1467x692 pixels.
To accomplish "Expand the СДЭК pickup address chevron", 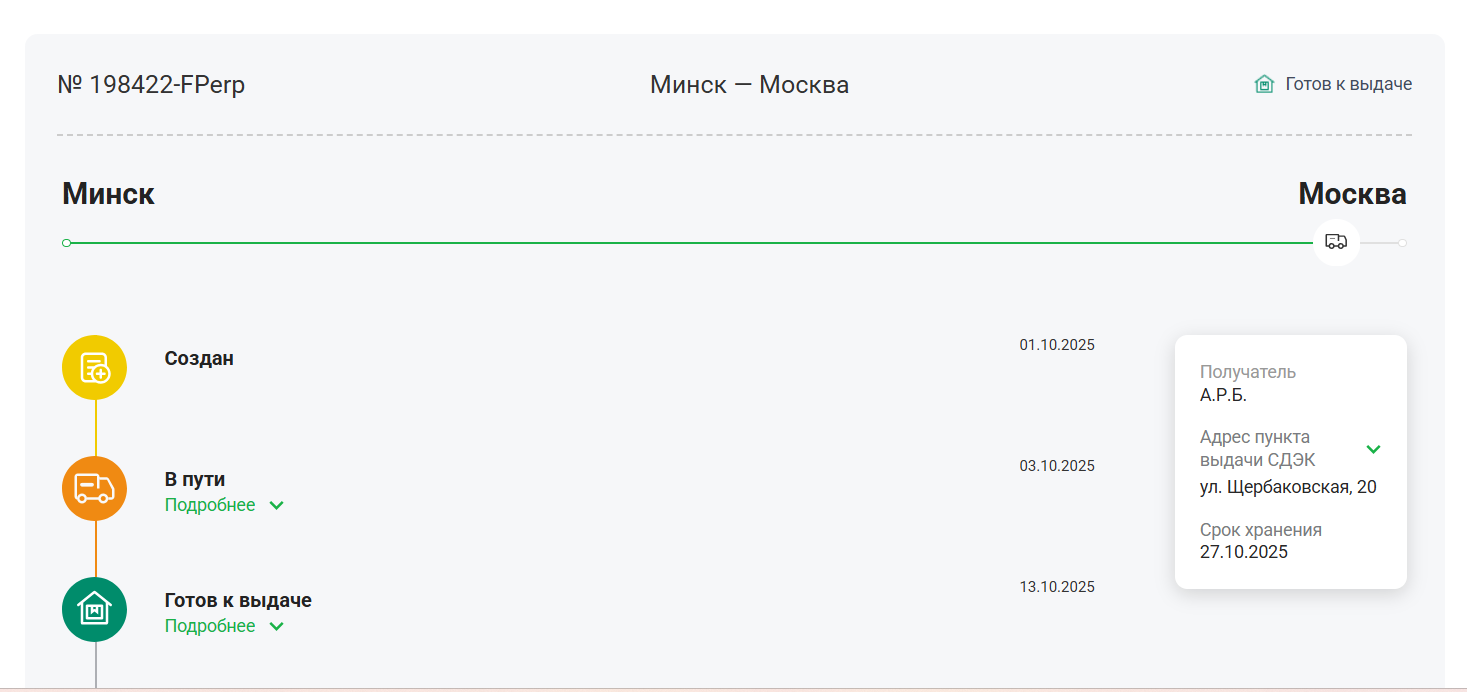I will point(1373,449).
